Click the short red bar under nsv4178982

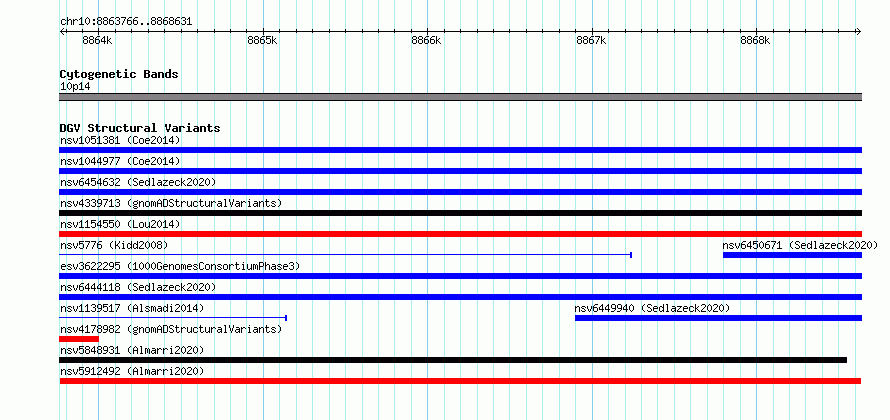[x=79, y=339]
